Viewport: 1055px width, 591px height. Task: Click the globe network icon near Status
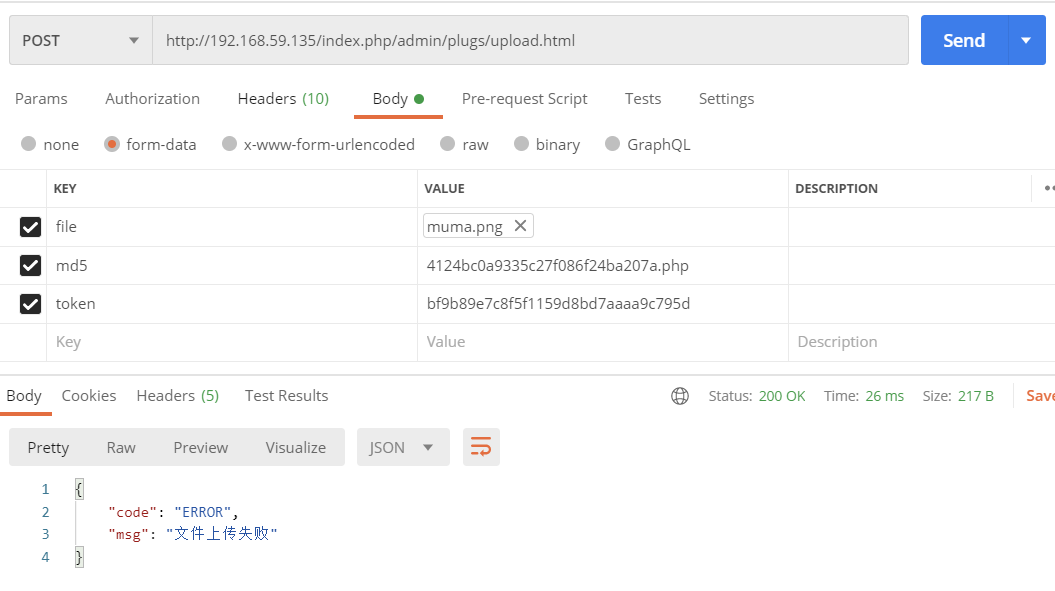(680, 396)
